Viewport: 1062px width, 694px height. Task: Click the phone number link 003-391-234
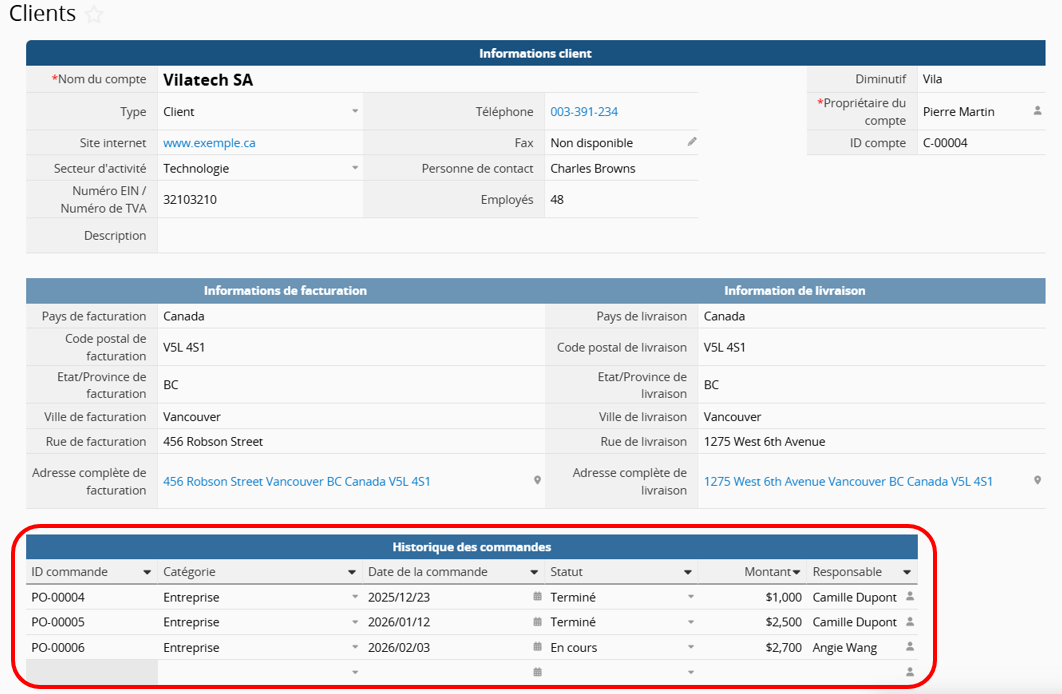click(x=584, y=112)
